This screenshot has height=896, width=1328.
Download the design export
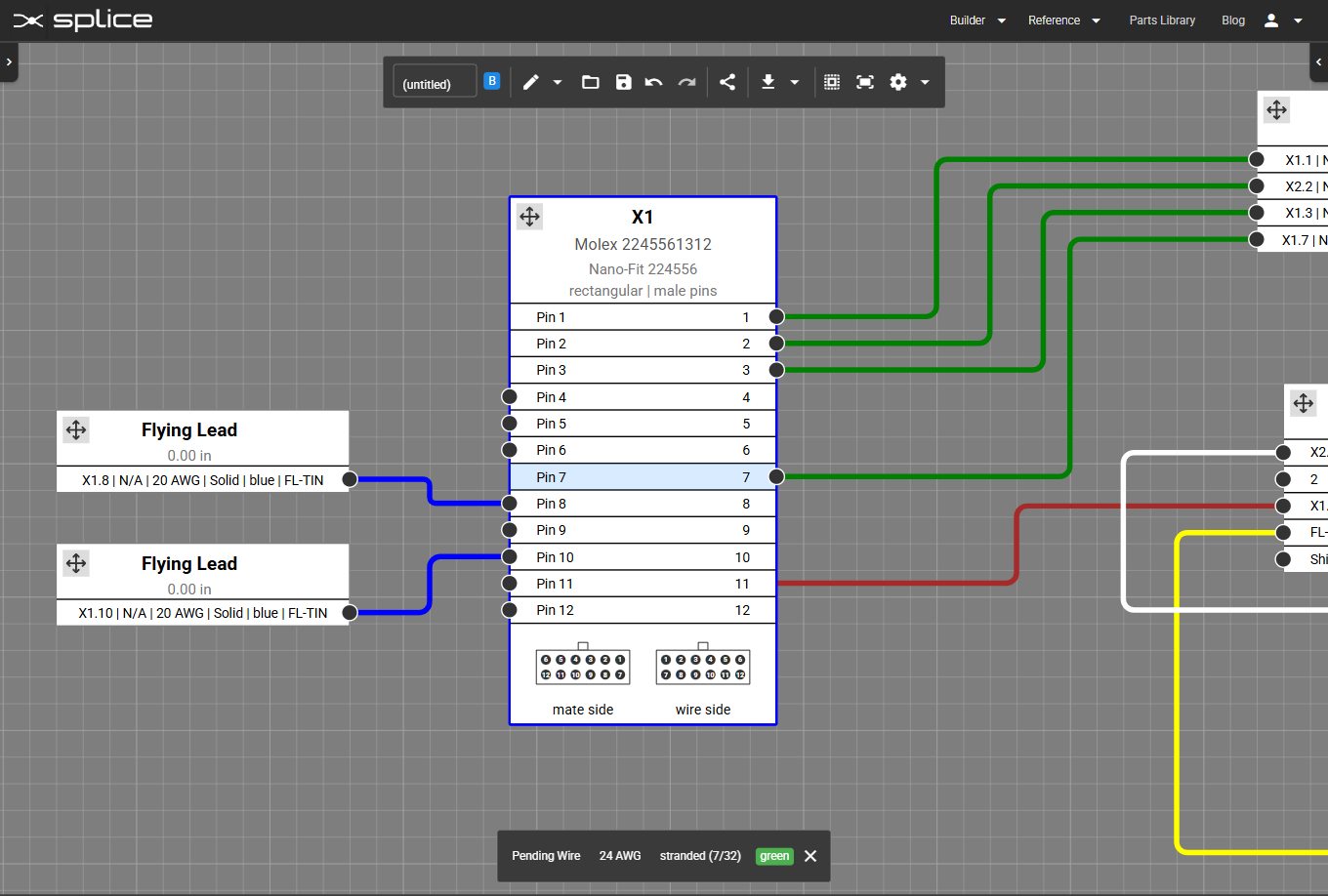tap(768, 82)
